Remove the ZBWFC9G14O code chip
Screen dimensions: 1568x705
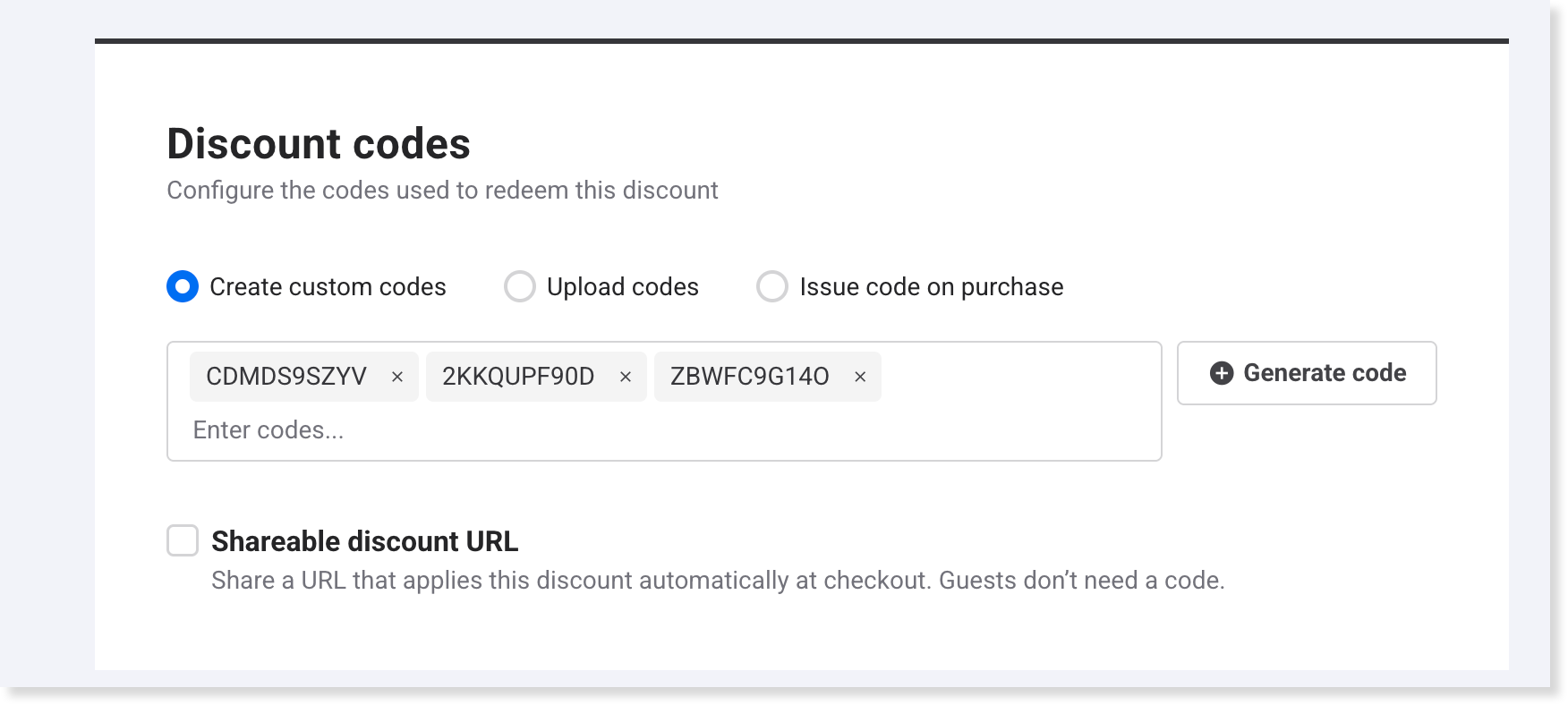tap(860, 378)
